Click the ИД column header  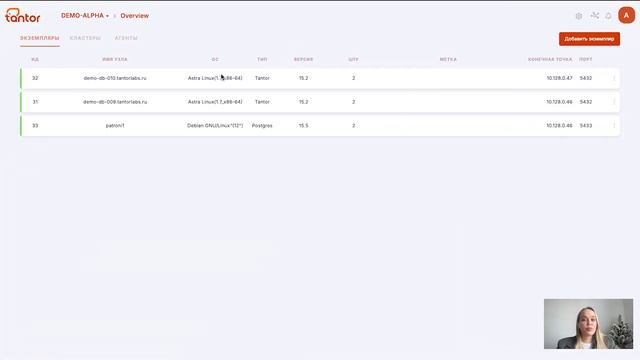coord(35,59)
